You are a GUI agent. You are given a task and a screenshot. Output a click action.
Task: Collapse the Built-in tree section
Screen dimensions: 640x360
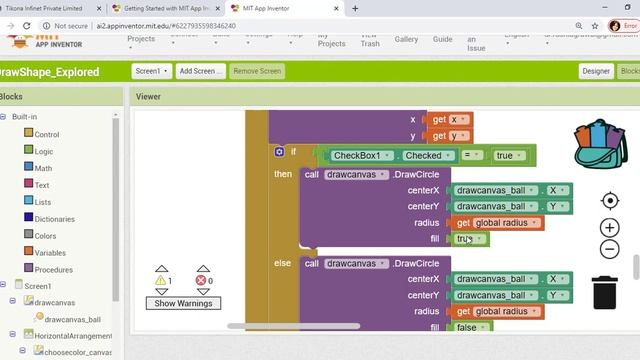pos(3,117)
